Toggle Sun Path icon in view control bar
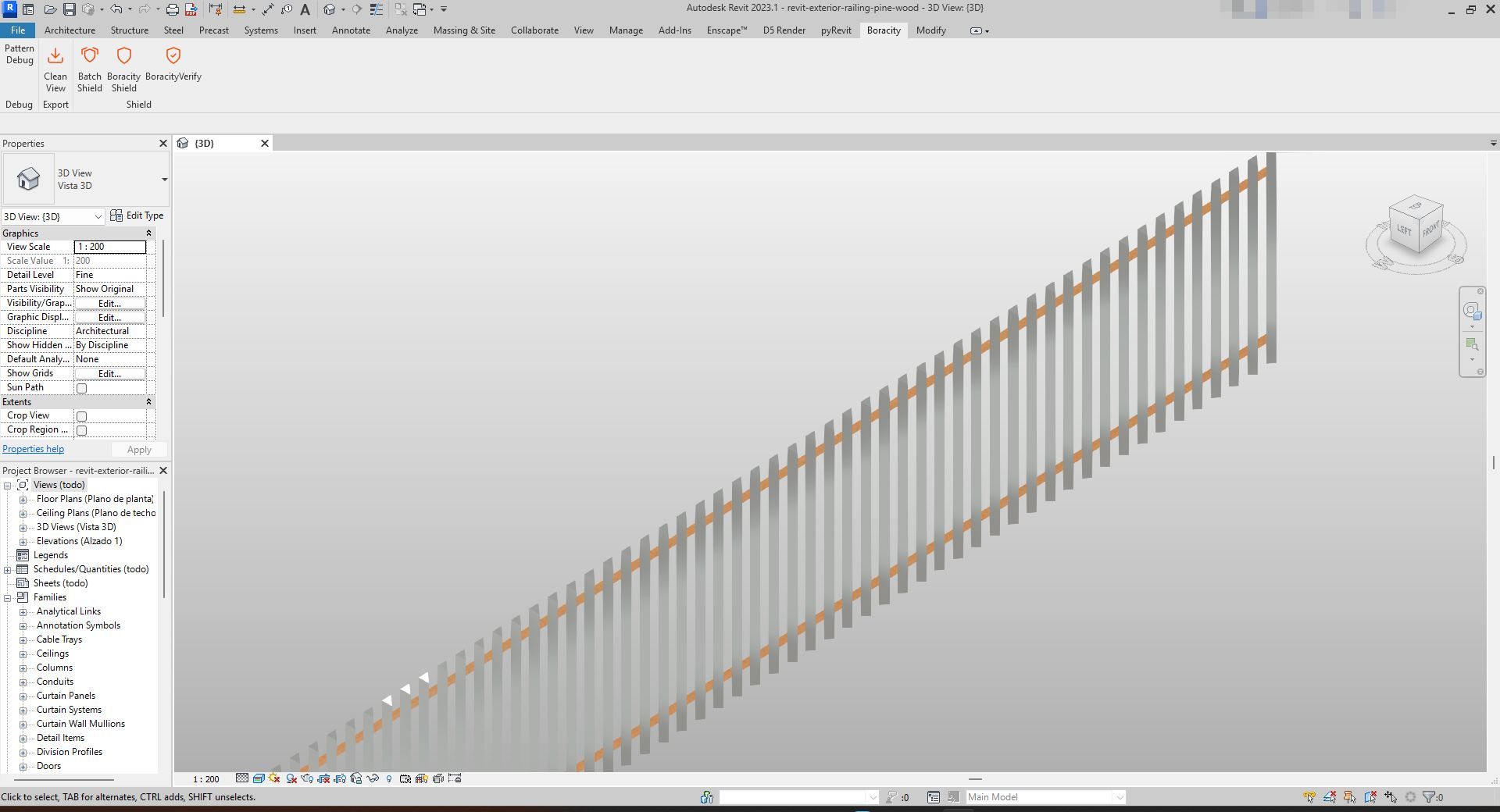The height and width of the screenshot is (812, 1500). click(274, 778)
